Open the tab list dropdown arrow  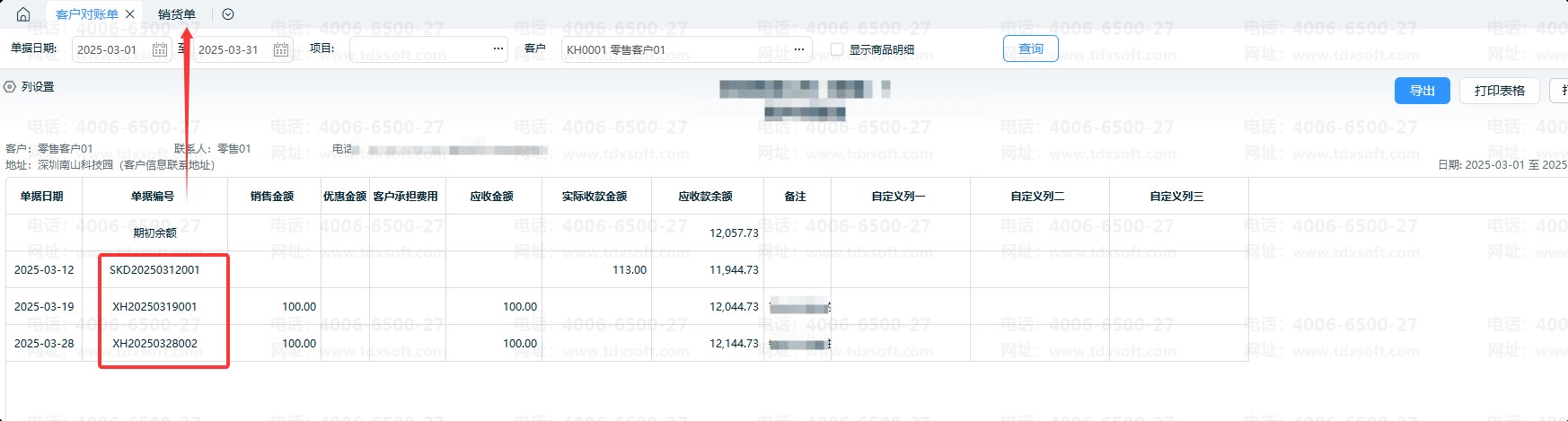pos(228,14)
